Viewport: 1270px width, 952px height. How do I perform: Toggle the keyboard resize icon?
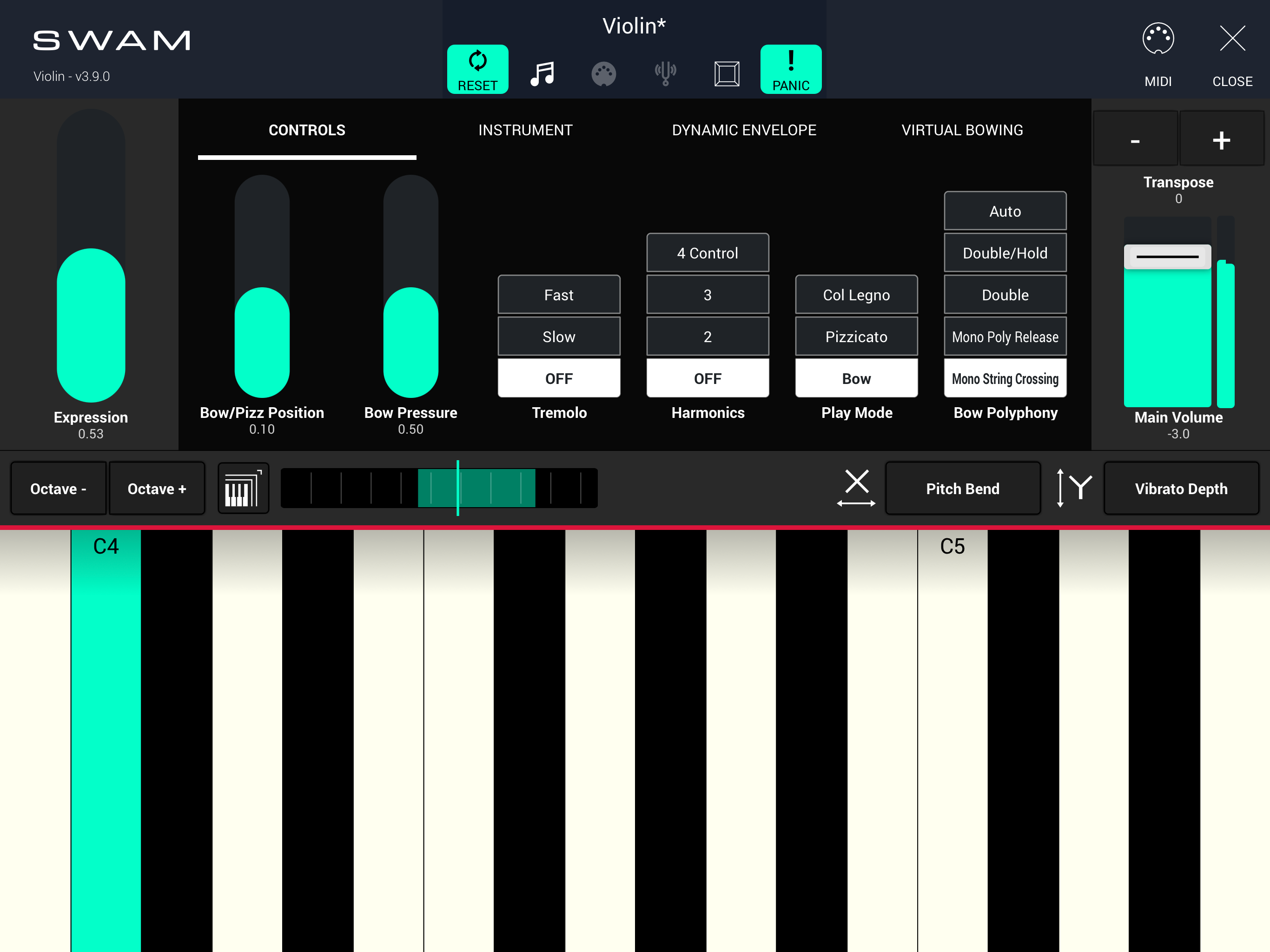pos(244,488)
